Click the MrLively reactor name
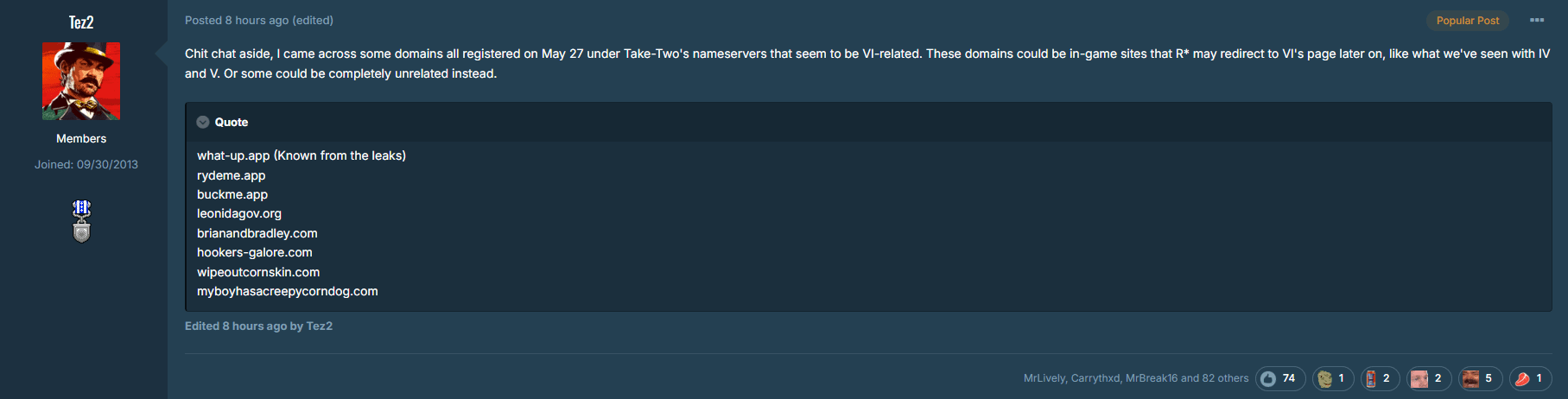The width and height of the screenshot is (1568, 399). pos(1044,378)
